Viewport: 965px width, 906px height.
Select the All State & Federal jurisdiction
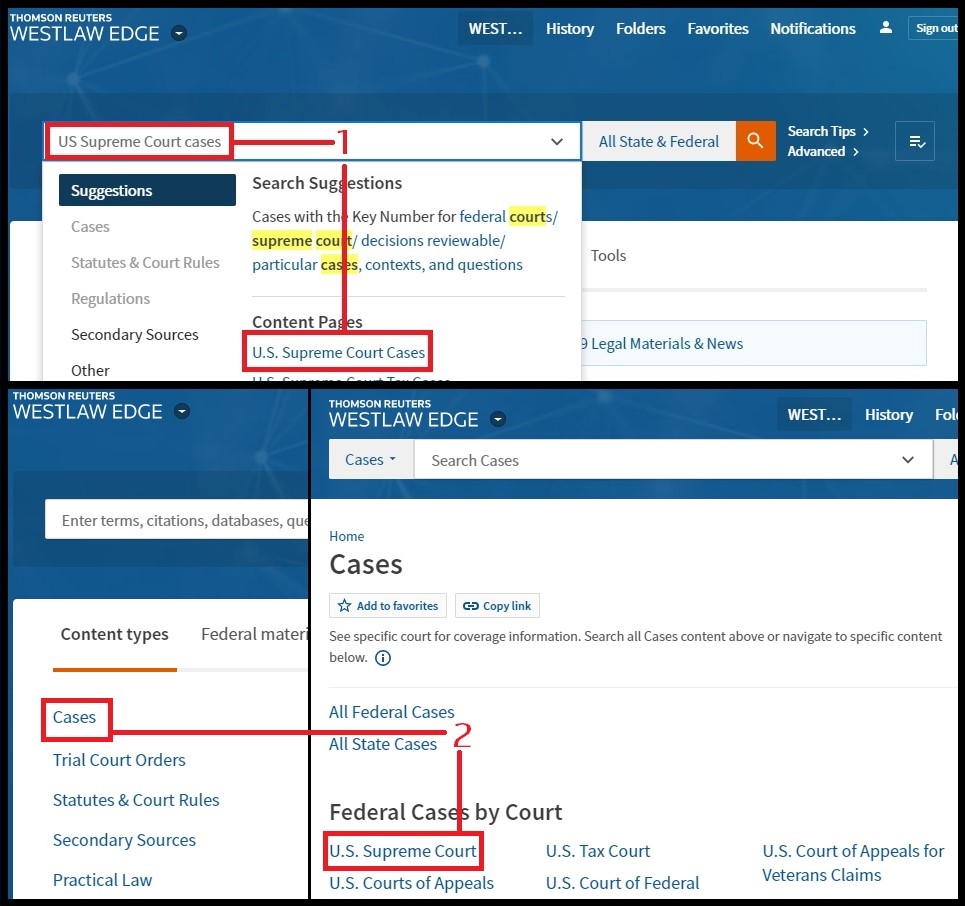coord(658,142)
